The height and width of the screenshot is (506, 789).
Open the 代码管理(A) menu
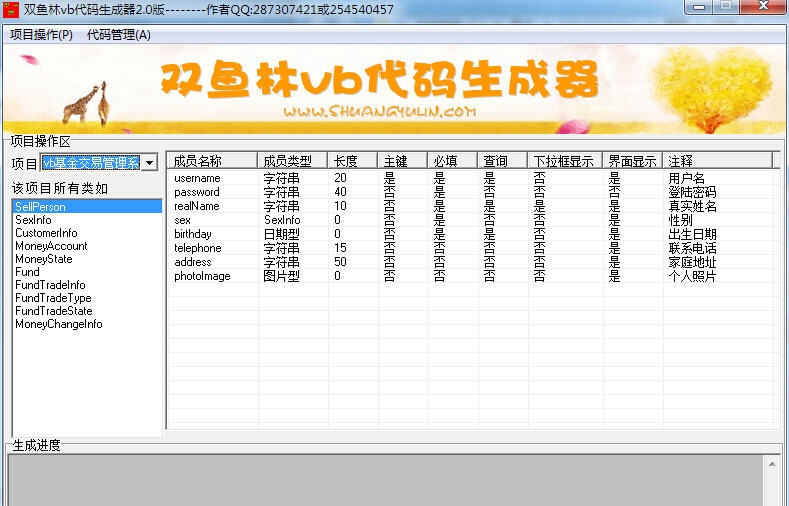pyautogui.click(x=119, y=35)
